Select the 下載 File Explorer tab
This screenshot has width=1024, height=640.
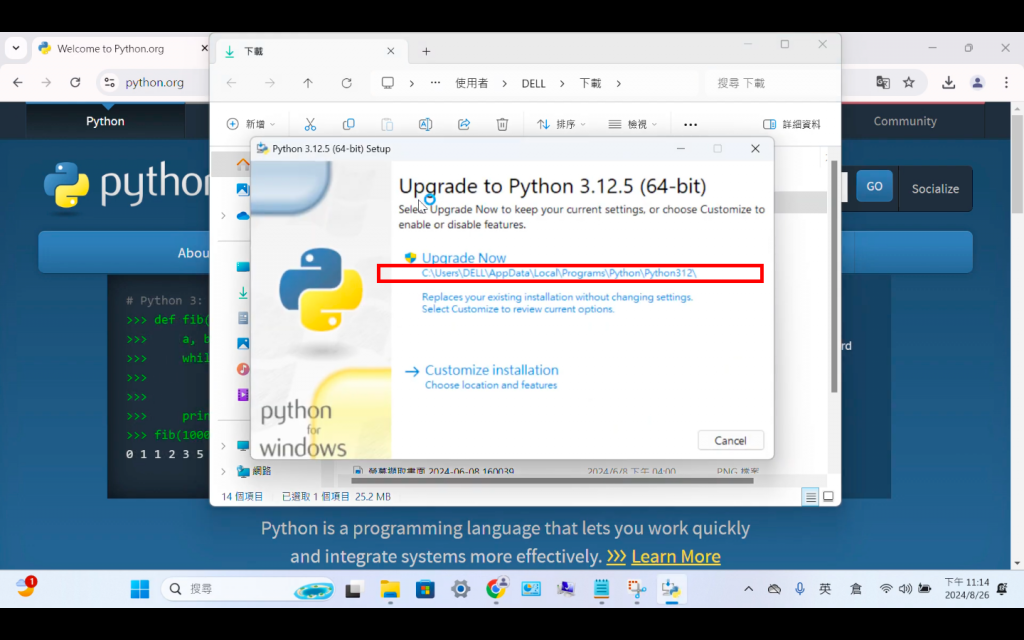point(310,51)
